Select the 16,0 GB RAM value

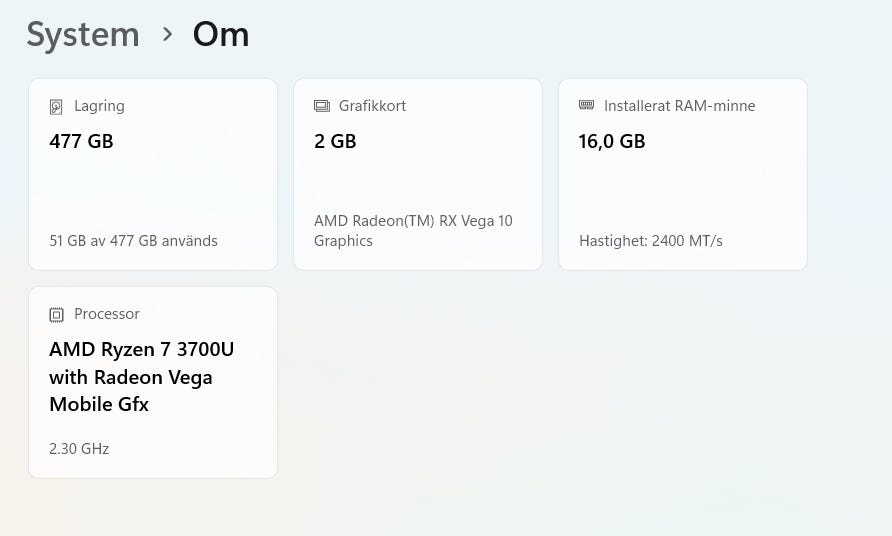[x=612, y=141]
